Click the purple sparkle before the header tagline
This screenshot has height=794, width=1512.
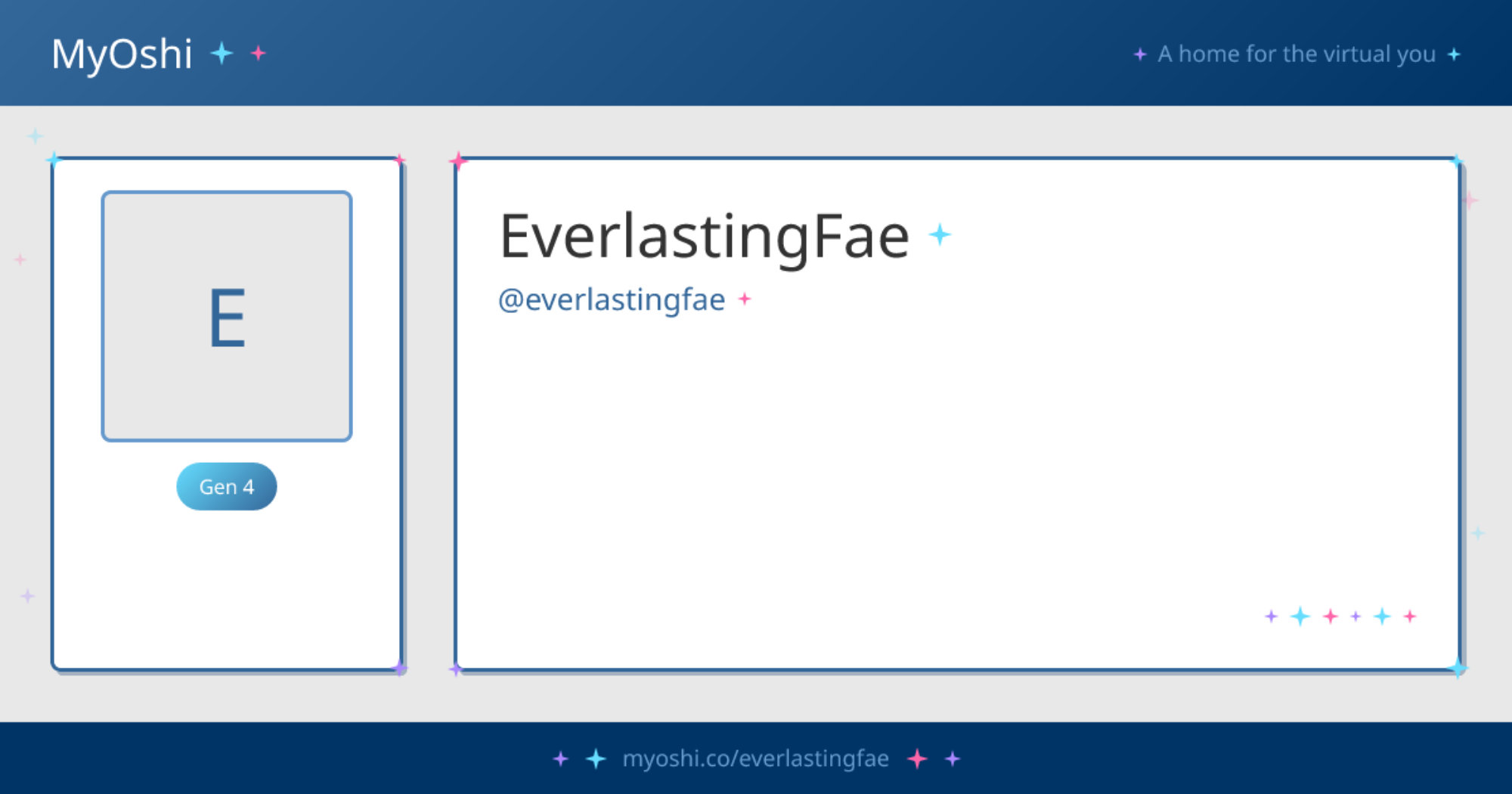1140,54
